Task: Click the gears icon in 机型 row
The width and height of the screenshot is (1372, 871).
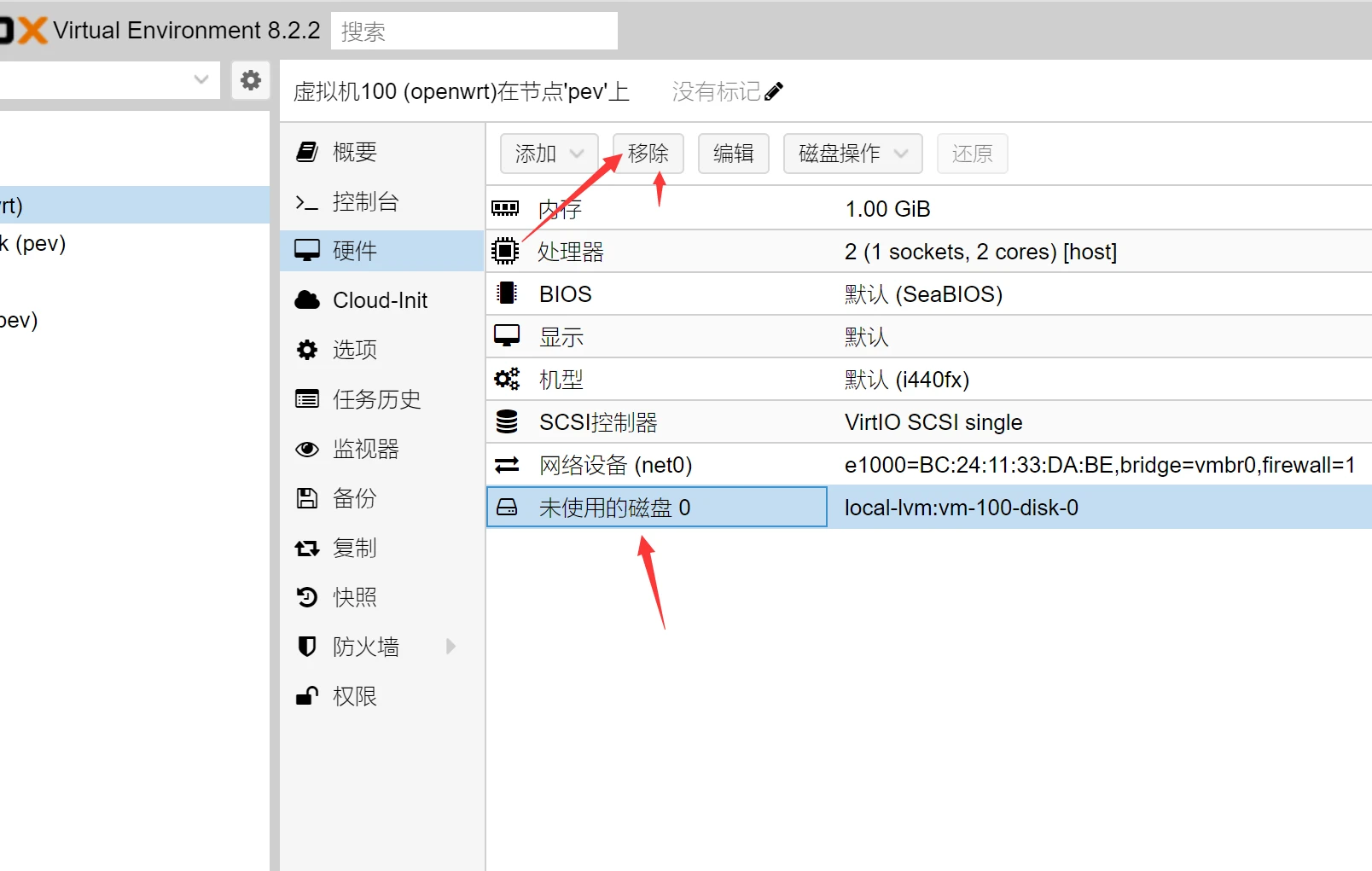Action: click(x=507, y=379)
